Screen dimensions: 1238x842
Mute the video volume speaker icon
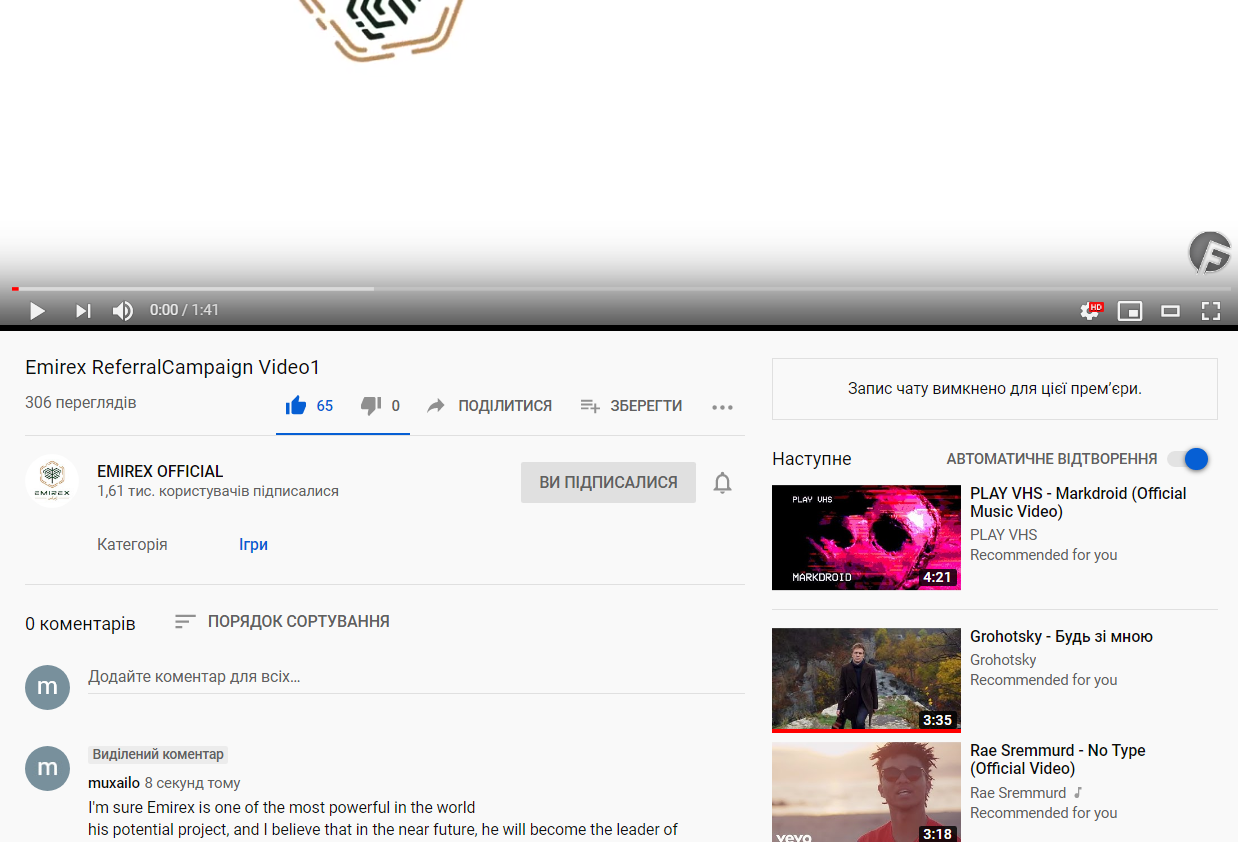[x=123, y=311]
